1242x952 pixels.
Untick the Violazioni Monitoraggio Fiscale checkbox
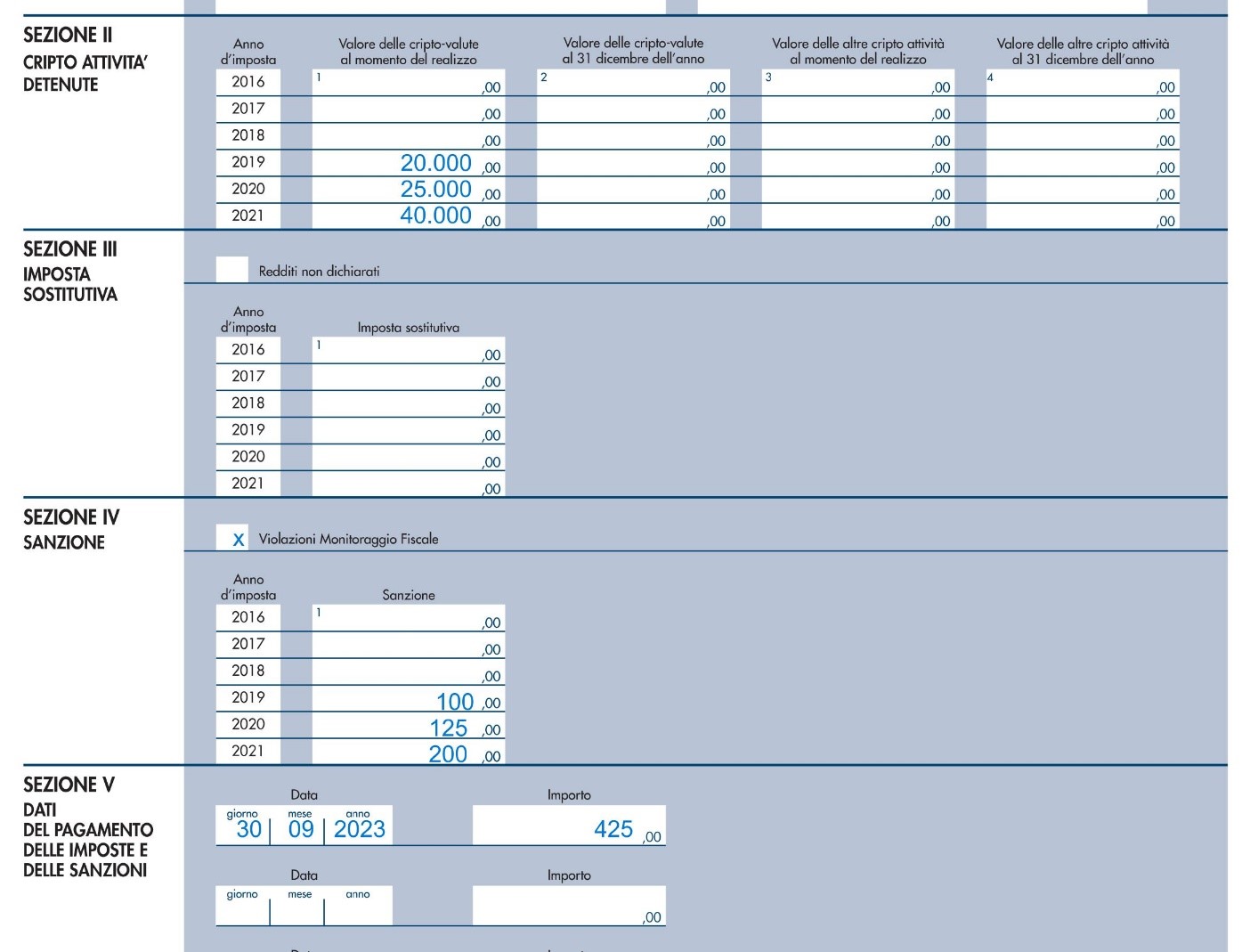click(x=231, y=538)
